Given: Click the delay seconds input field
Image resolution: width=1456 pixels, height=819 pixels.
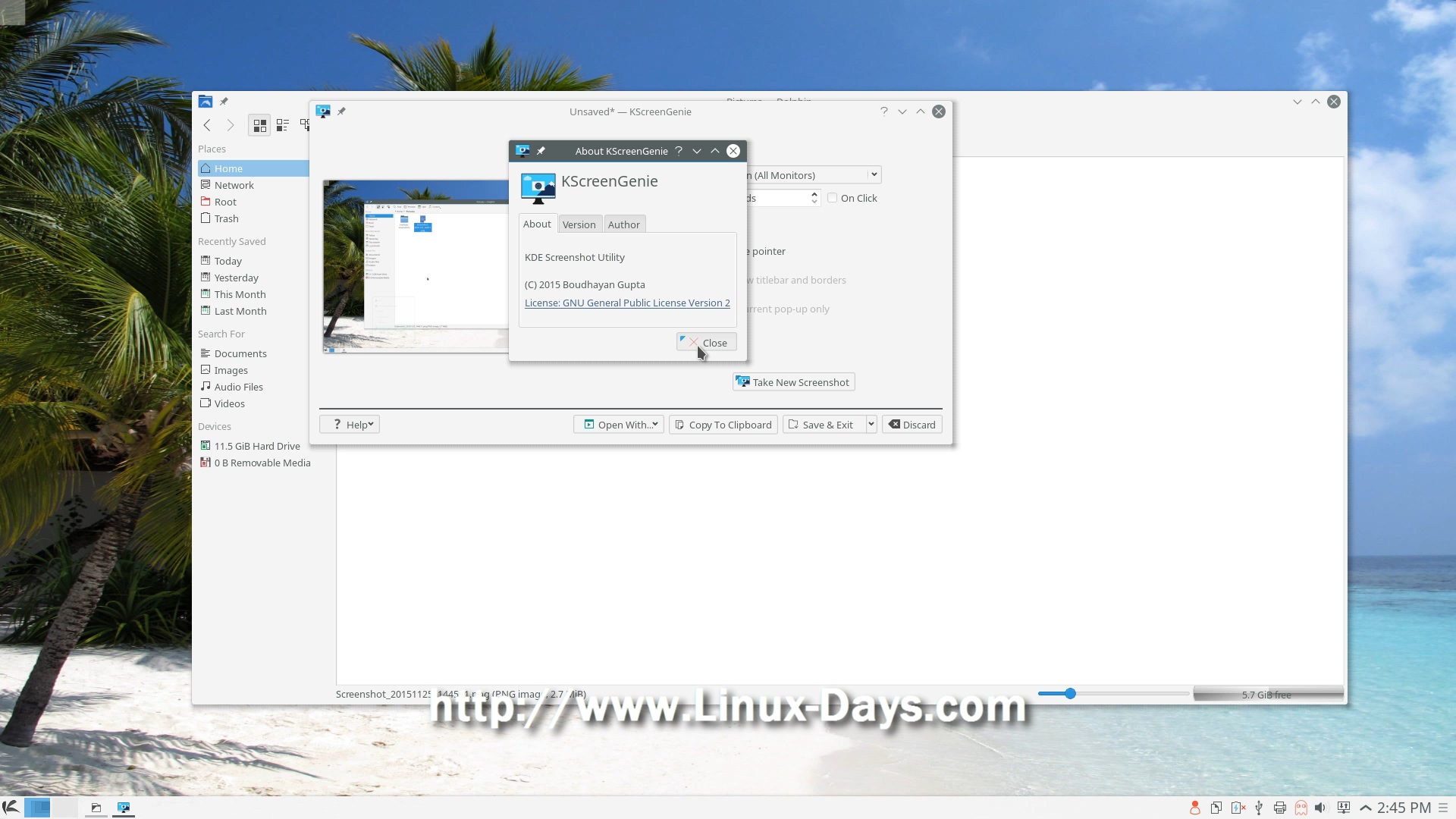Looking at the screenshot, I should [x=777, y=198].
